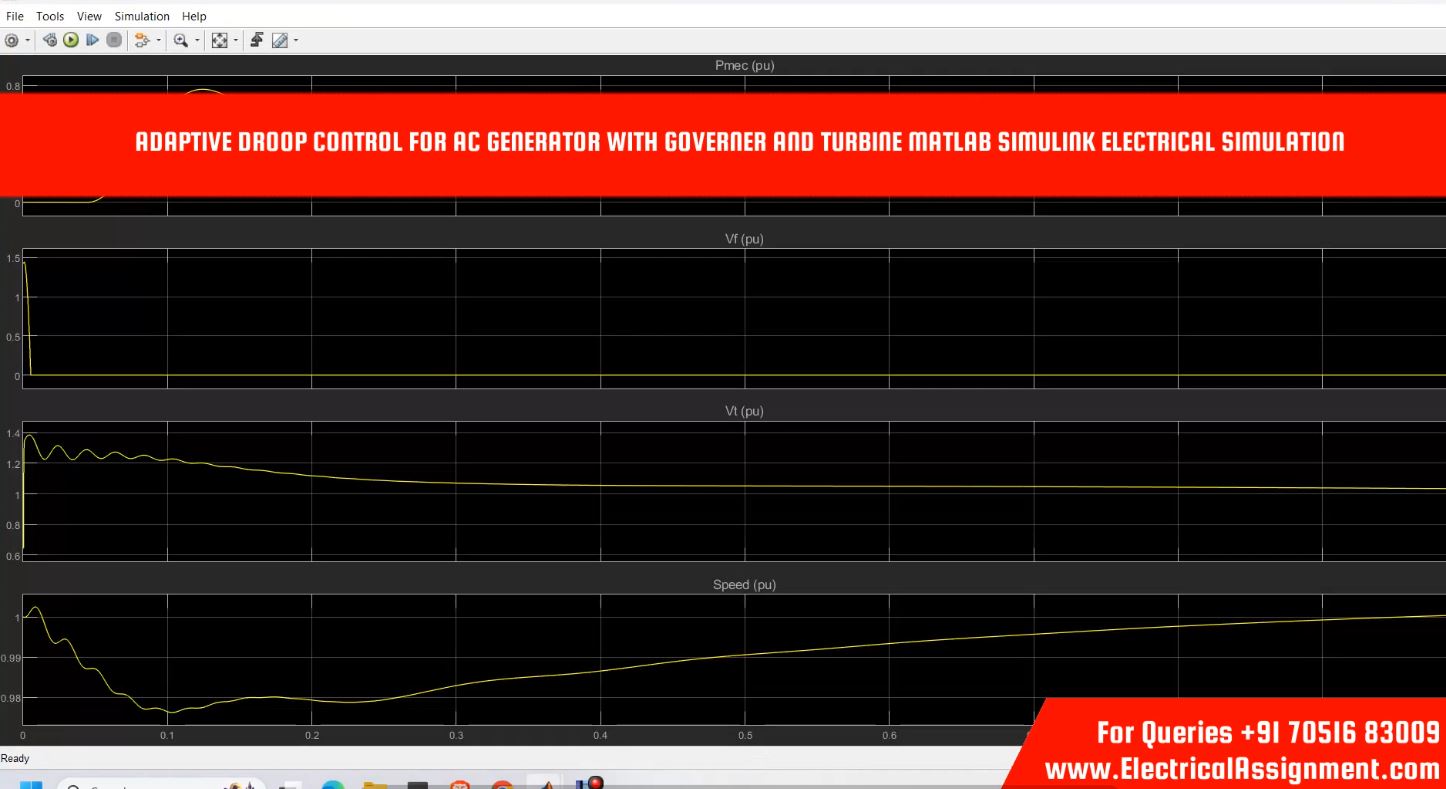Open the Help menu
This screenshot has height=789, width=1446.
click(194, 16)
